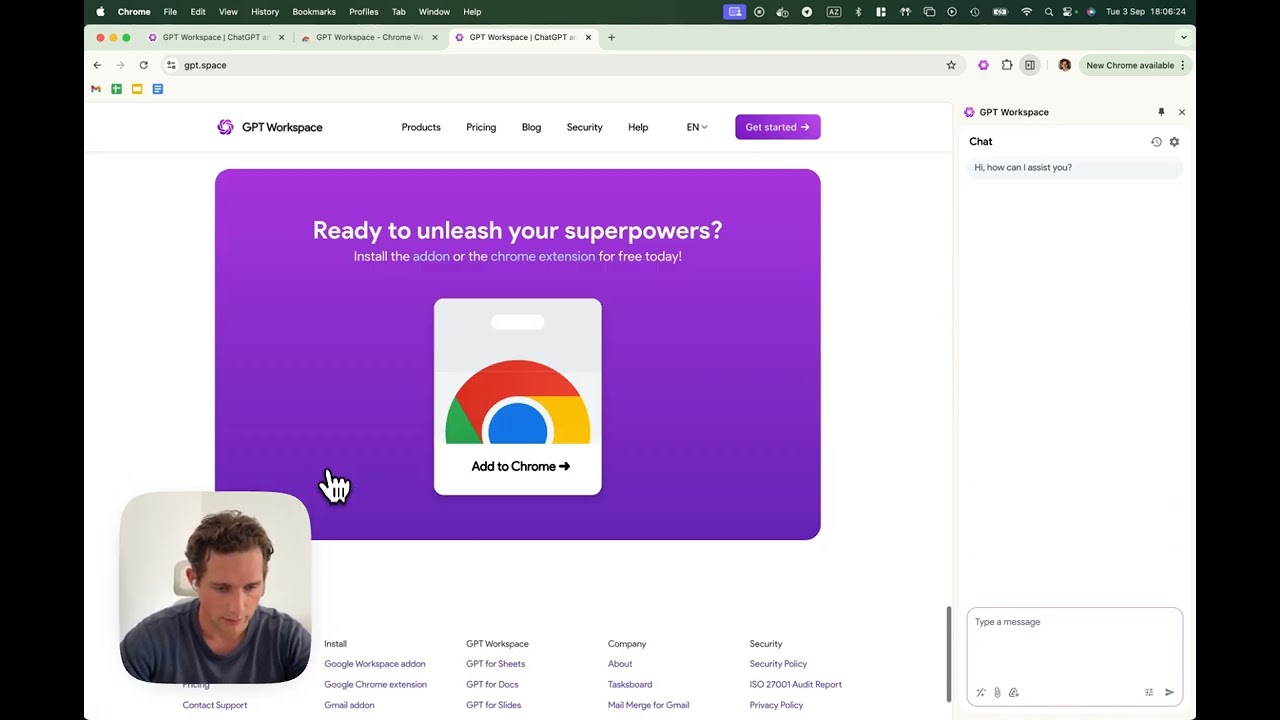Open the Help nav link
Image resolution: width=1280 pixels, height=720 pixels.
point(638,127)
